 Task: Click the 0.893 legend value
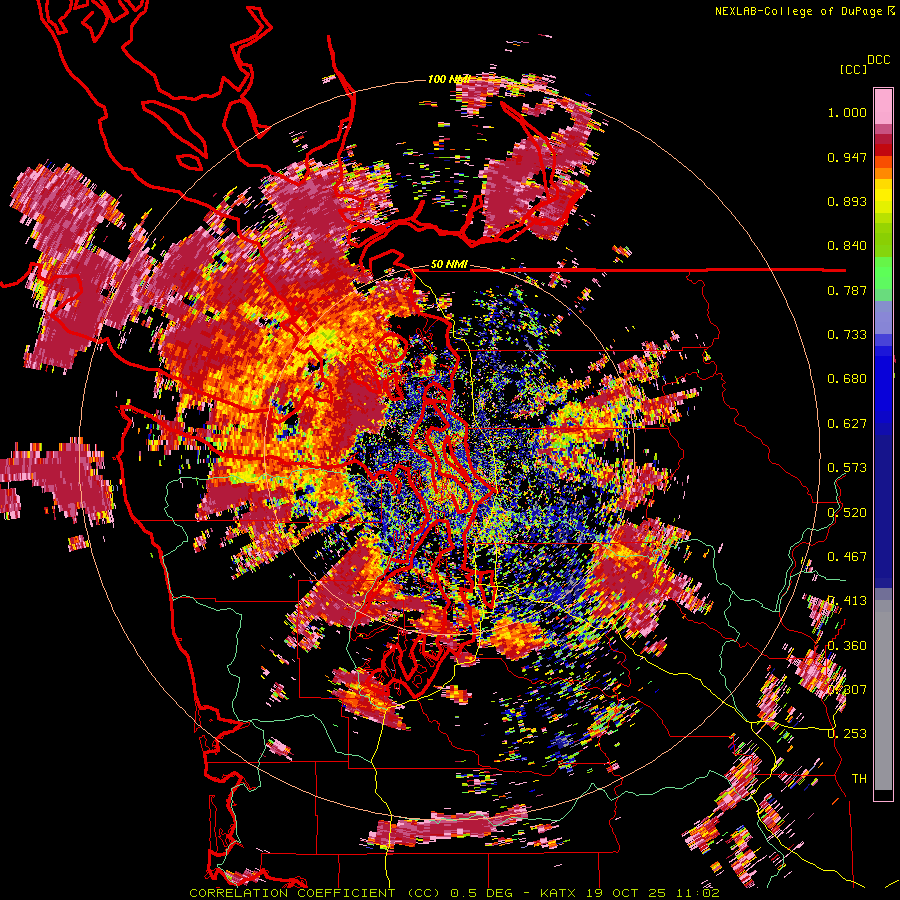(x=847, y=201)
